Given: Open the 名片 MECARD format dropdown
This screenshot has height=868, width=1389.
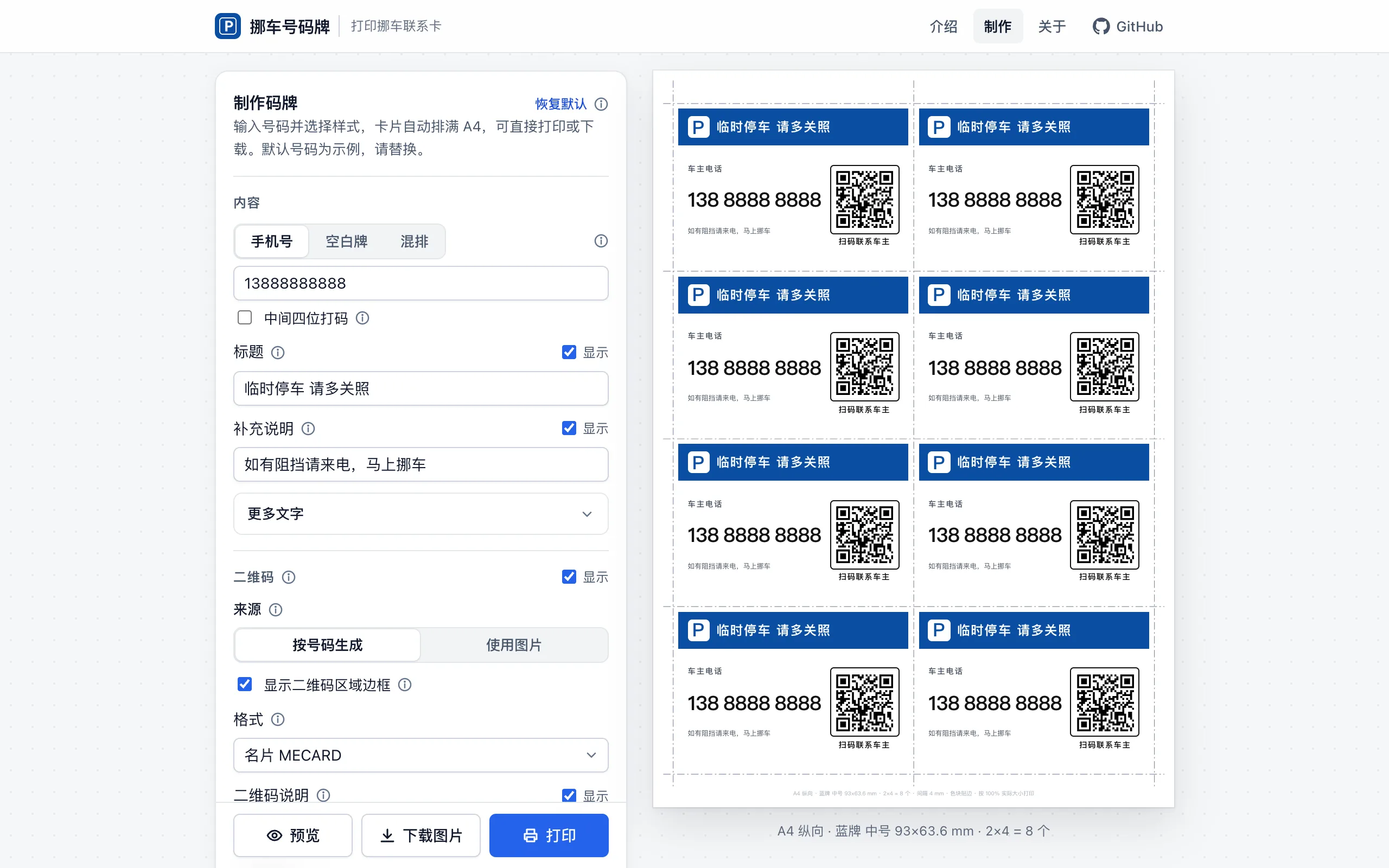Looking at the screenshot, I should [420, 755].
